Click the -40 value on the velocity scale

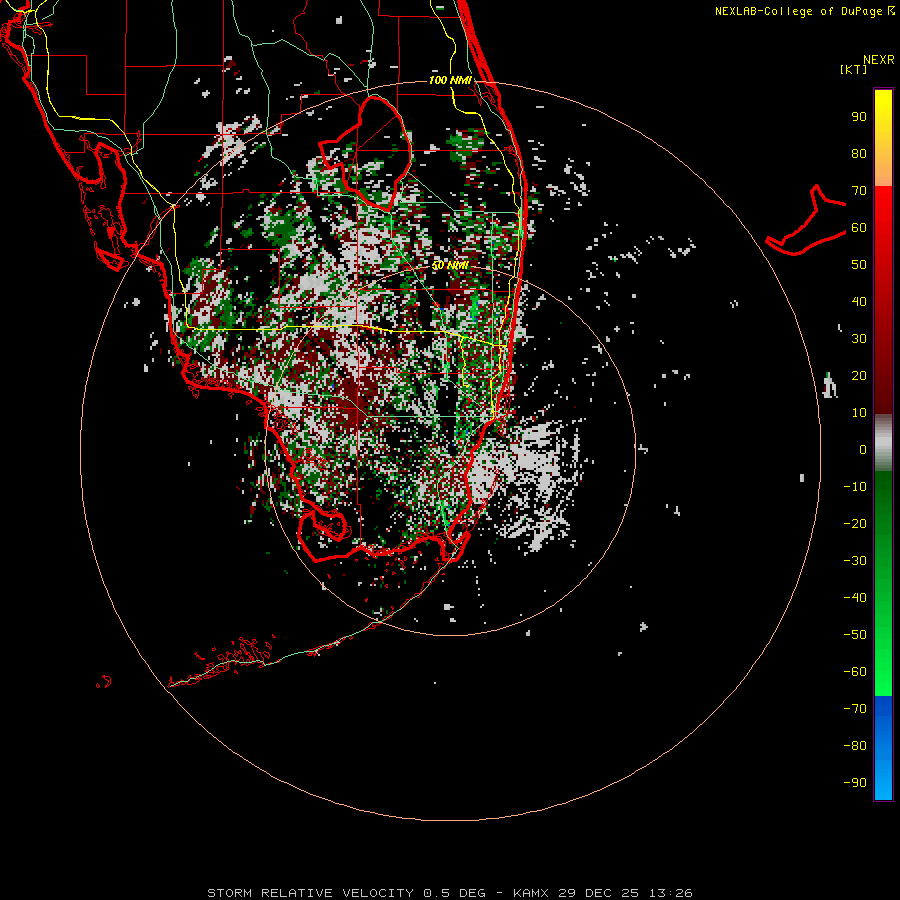pos(855,598)
